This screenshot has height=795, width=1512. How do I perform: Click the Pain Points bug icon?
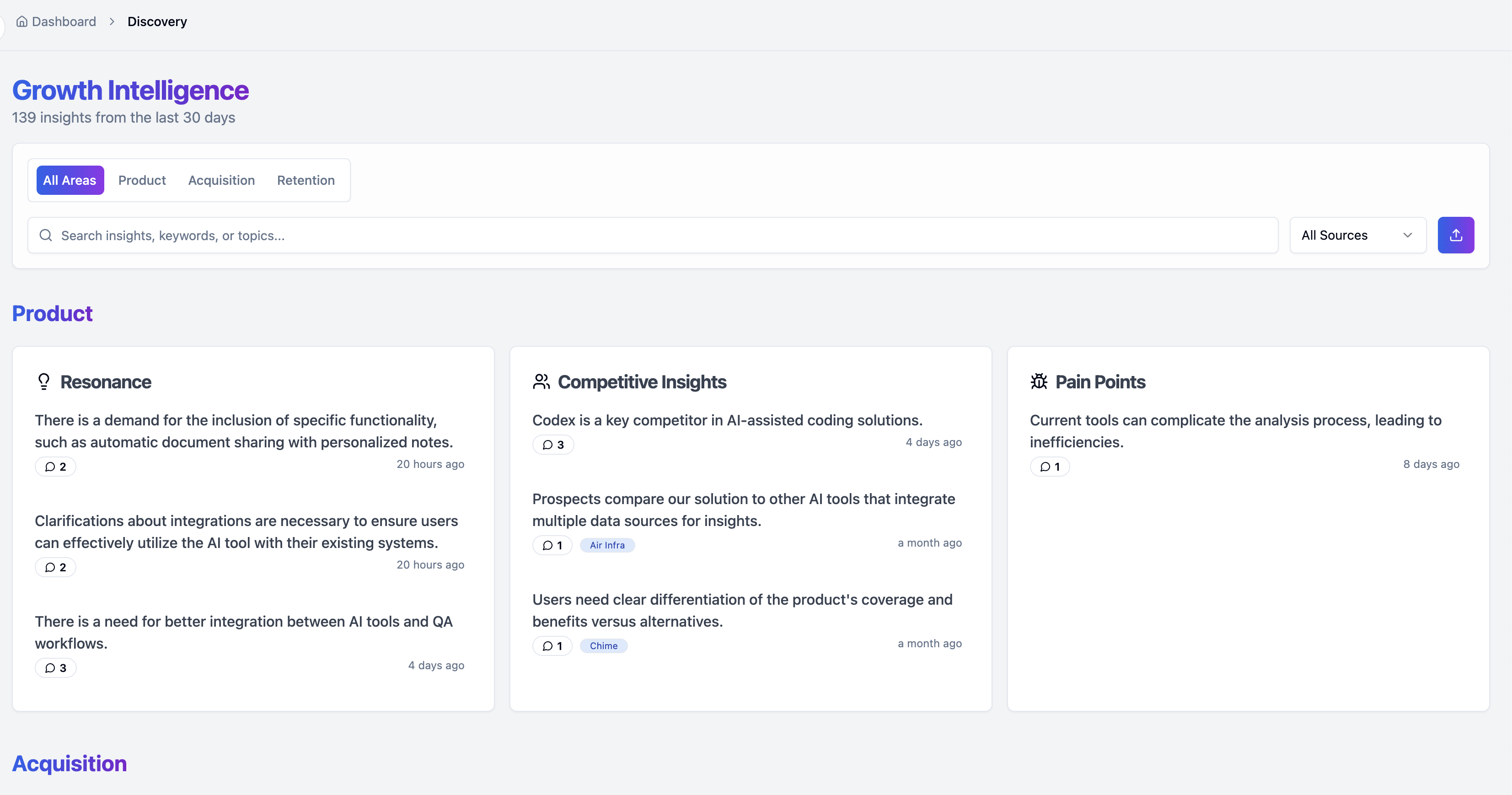(x=1038, y=381)
